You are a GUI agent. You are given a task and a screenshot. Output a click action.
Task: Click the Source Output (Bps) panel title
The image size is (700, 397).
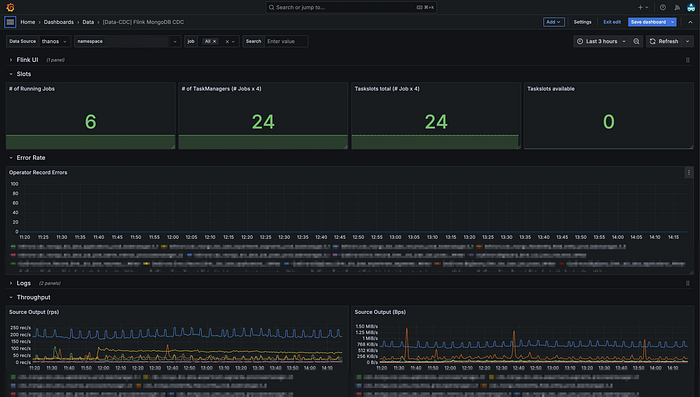pos(380,312)
